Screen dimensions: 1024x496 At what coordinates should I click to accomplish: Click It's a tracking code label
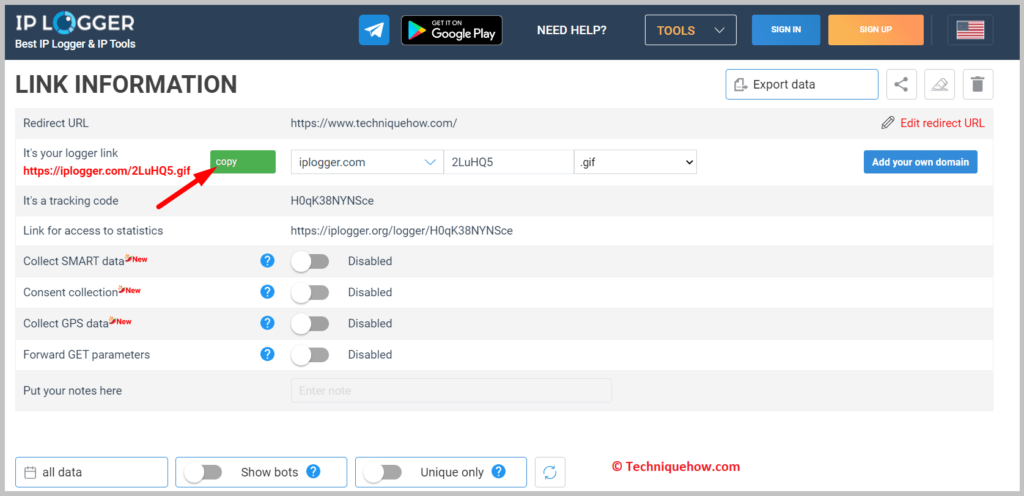click(x=71, y=201)
